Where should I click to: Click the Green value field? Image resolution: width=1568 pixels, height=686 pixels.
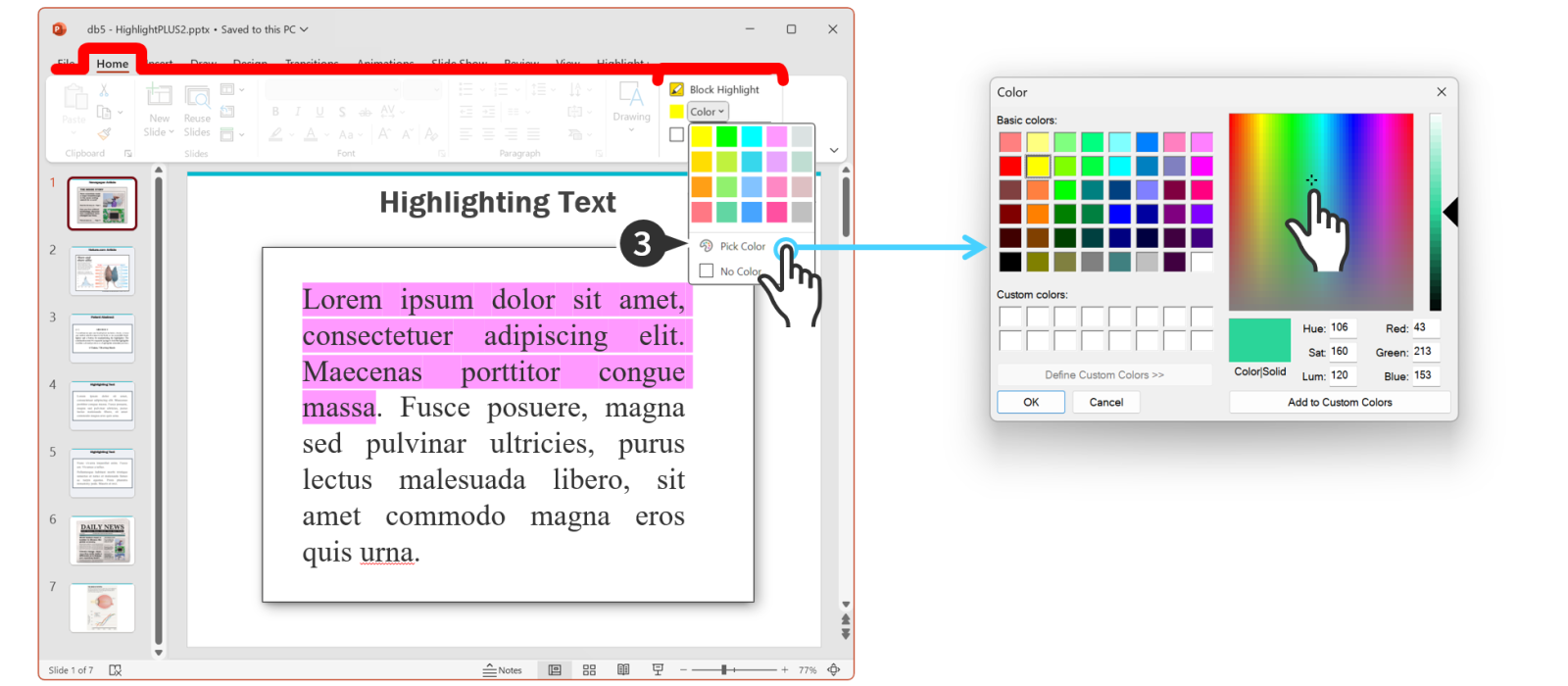click(x=1425, y=352)
